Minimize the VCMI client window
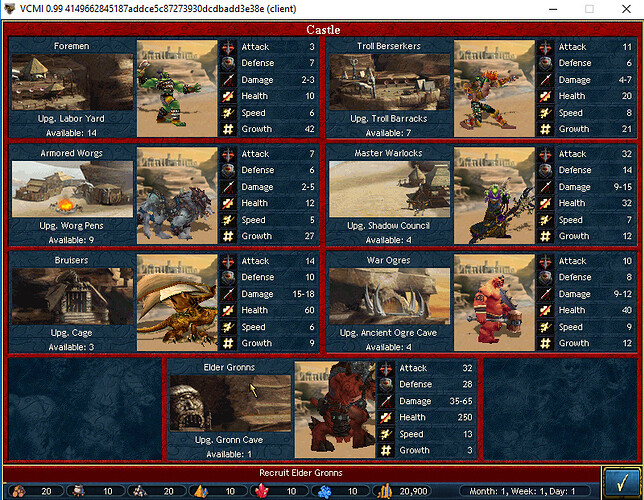 tap(553, 9)
